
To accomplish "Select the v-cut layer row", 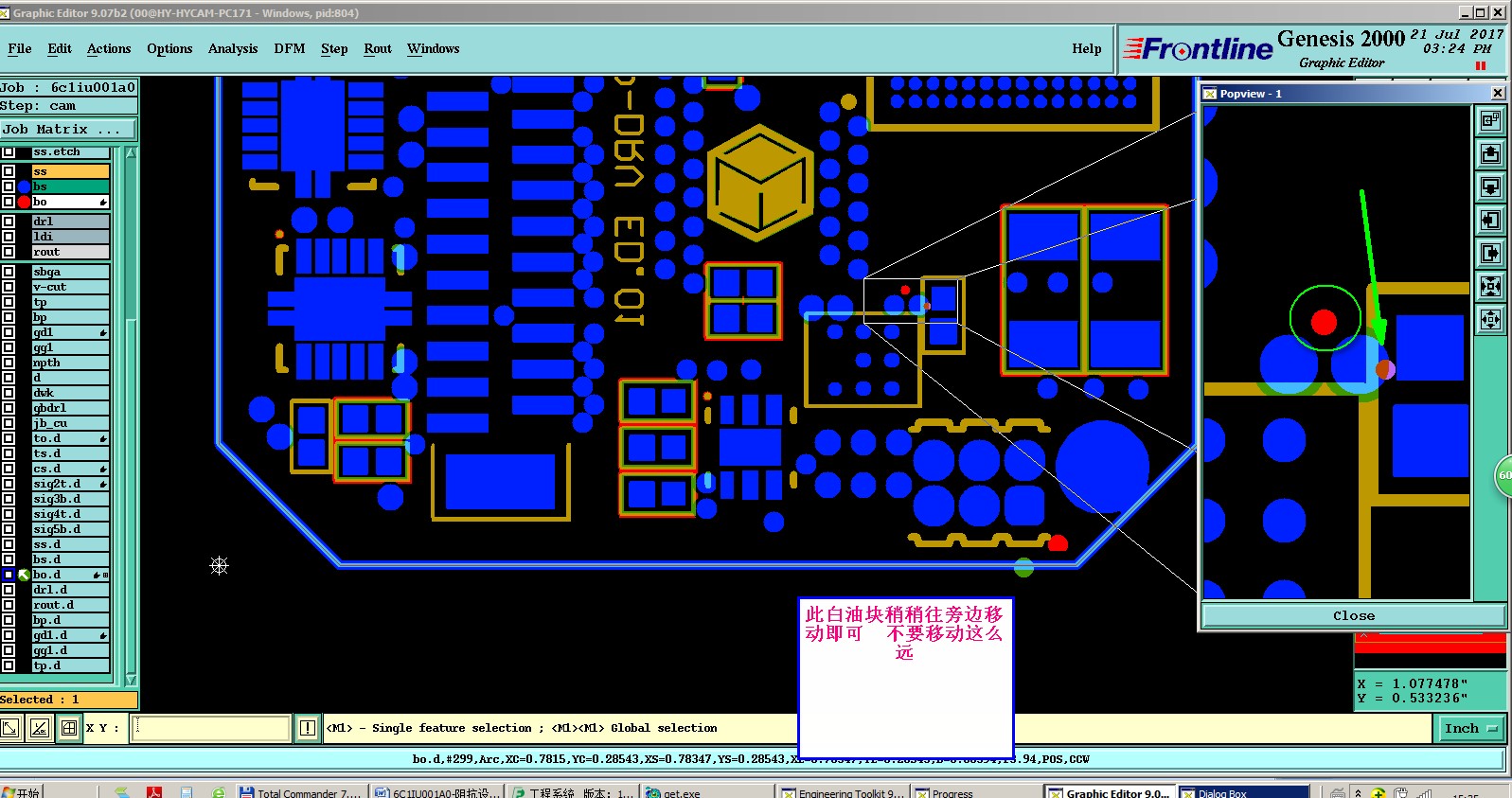I will click(x=70, y=287).
